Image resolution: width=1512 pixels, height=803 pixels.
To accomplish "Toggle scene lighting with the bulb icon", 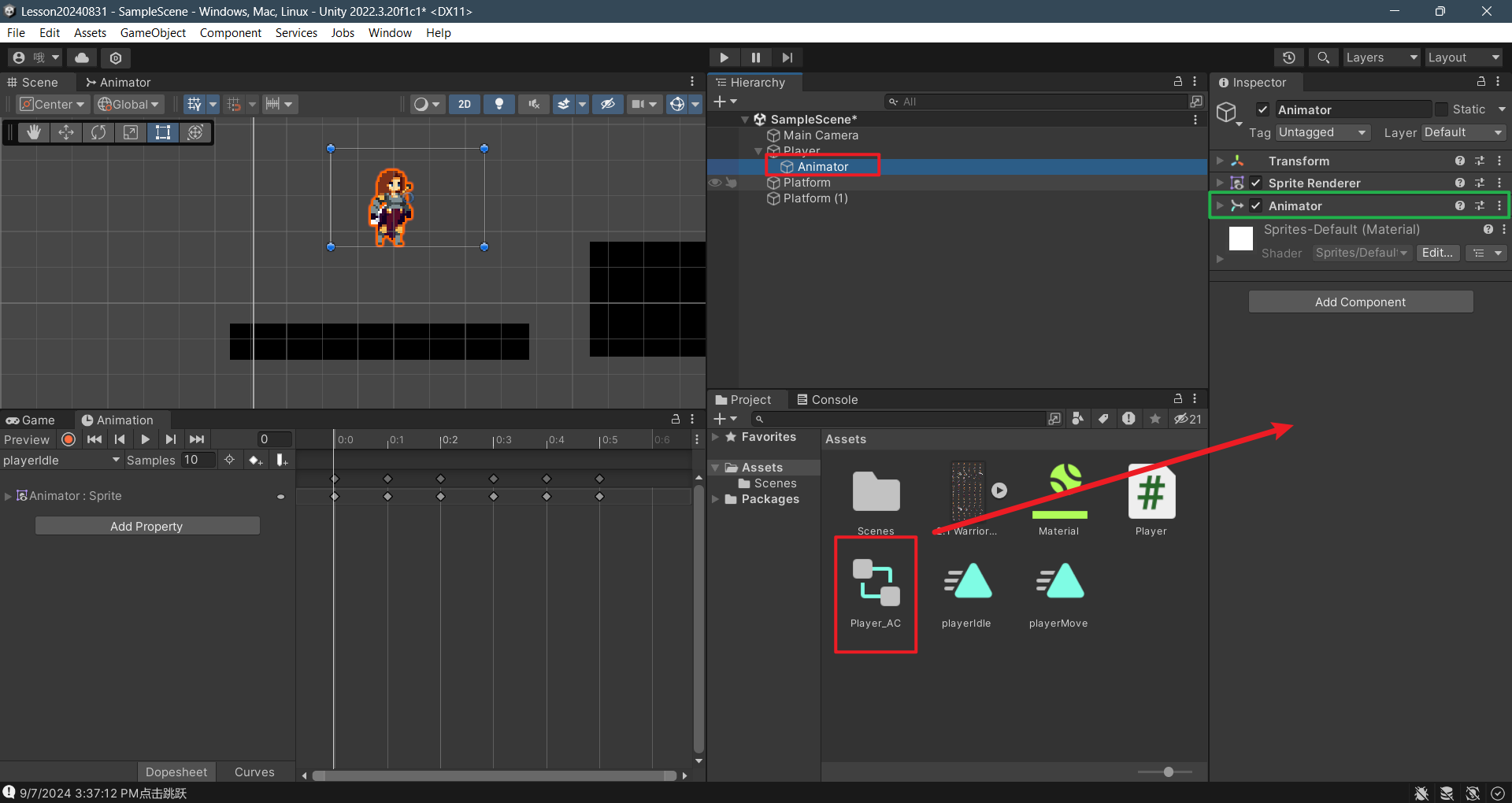I will pos(498,104).
